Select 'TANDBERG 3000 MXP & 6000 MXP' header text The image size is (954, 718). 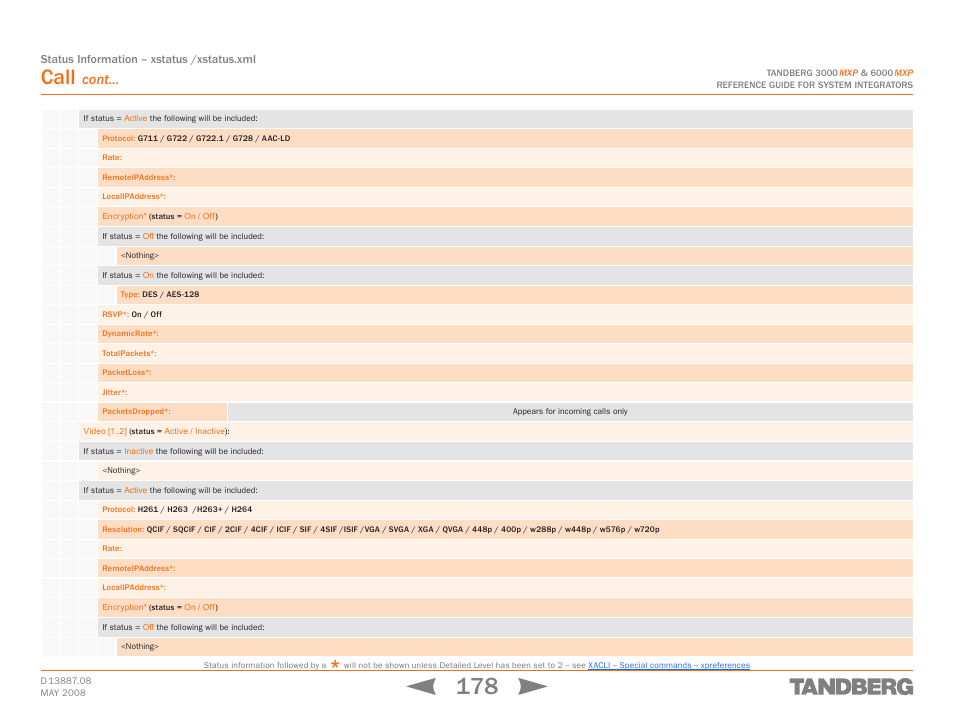coord(839,72)
